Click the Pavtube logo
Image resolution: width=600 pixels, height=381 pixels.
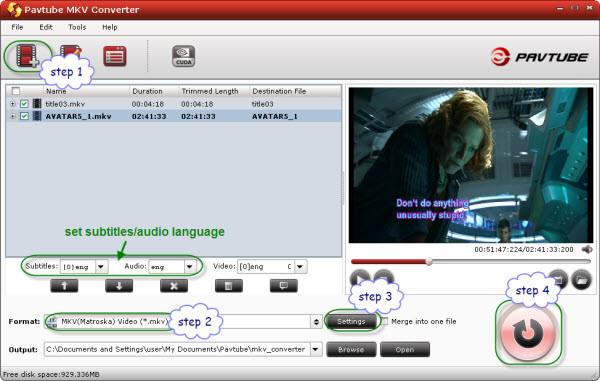coord(540,57)
